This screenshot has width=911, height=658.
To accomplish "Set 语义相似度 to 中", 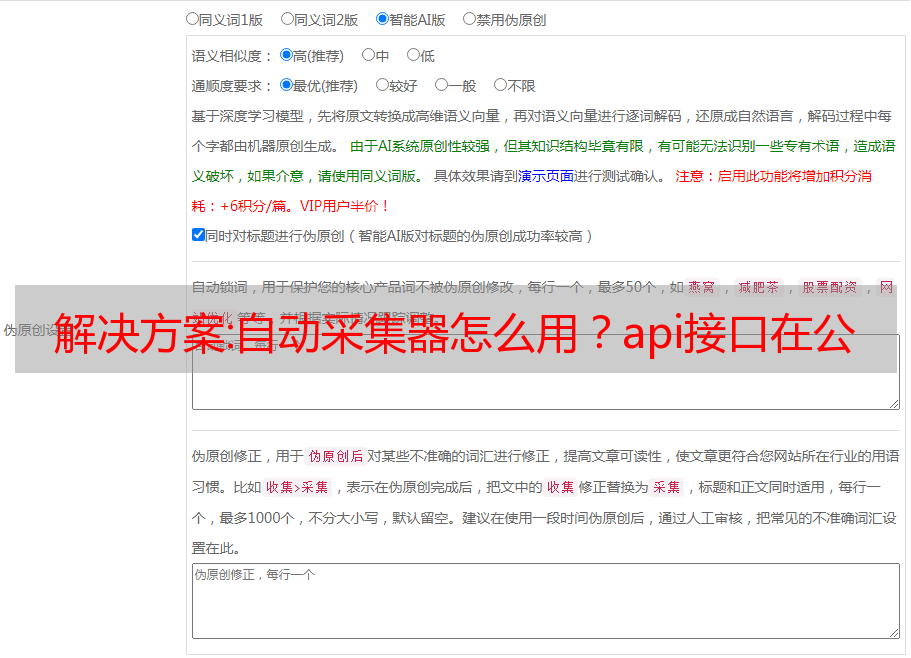I will [x=368, y=55].
